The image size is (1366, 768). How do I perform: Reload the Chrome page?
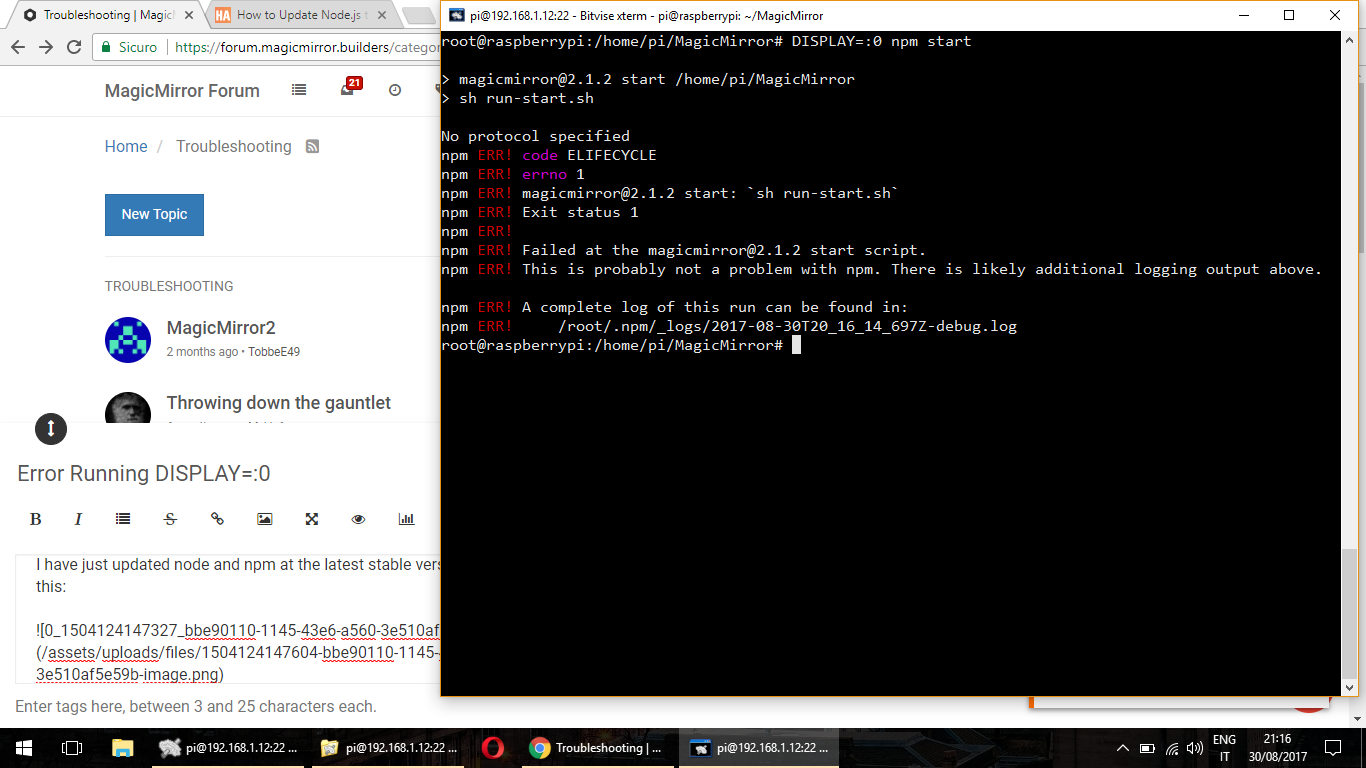[x=74, y=47]
